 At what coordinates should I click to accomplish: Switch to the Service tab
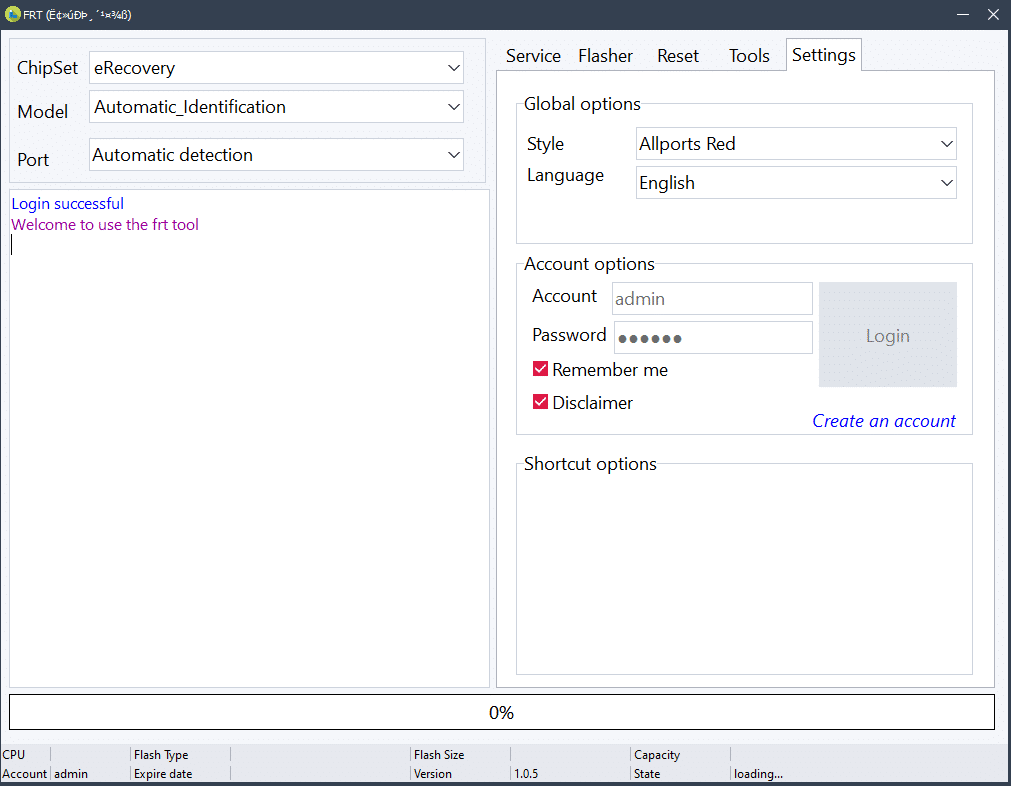533,56
